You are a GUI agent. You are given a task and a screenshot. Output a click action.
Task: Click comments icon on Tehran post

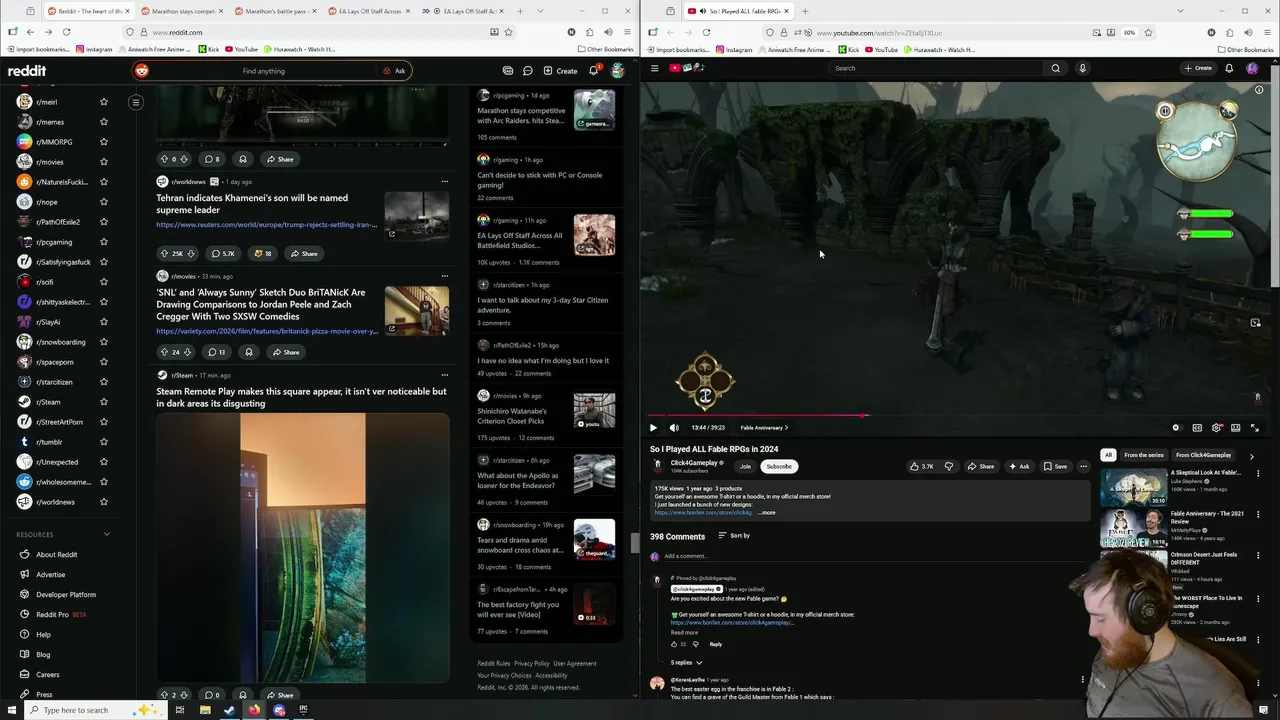coord(221,253)
